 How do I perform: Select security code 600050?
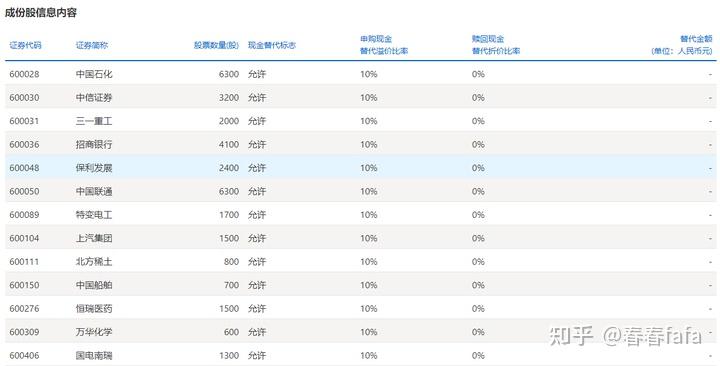point(24,191)
